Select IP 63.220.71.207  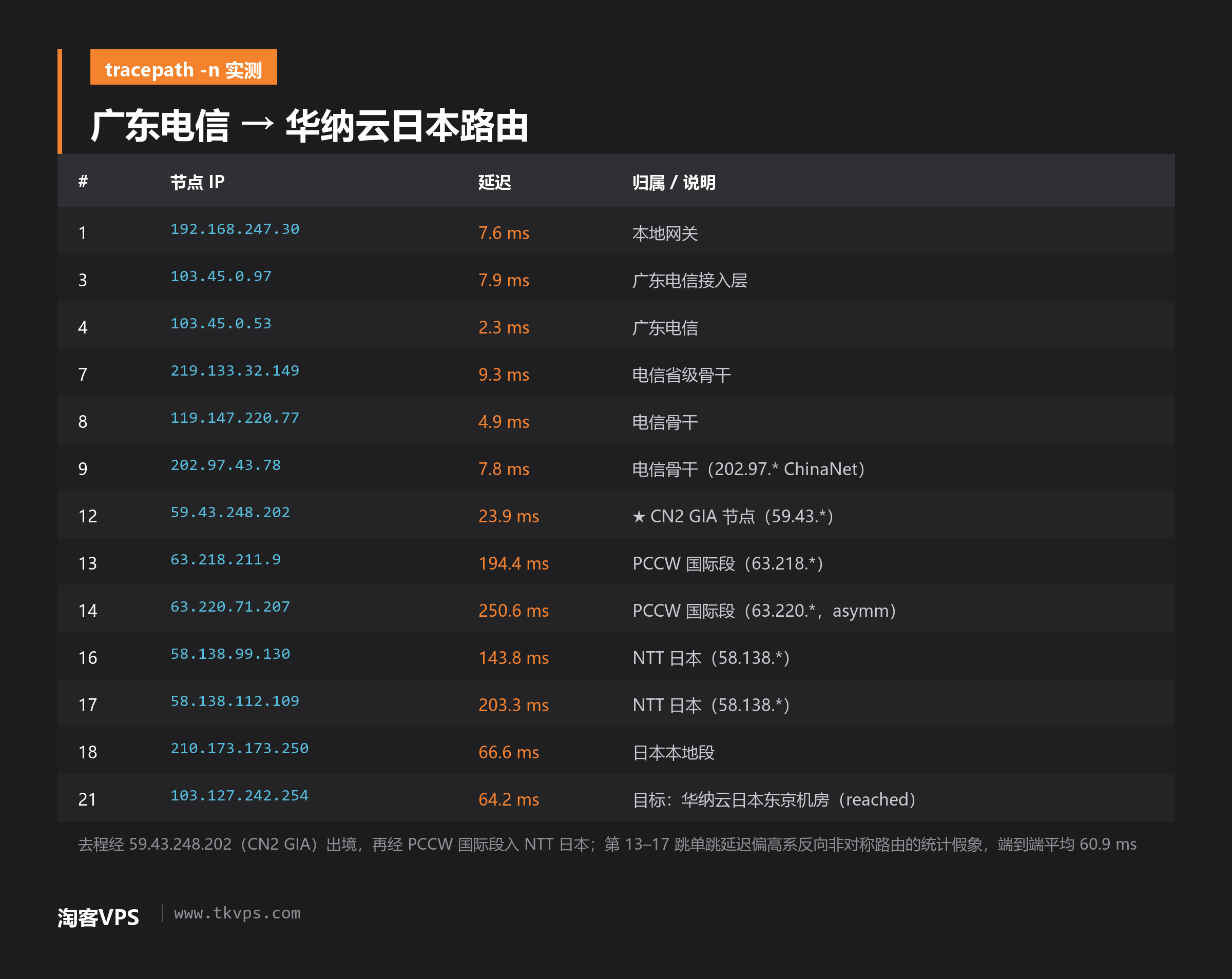(x=230, y=606)
